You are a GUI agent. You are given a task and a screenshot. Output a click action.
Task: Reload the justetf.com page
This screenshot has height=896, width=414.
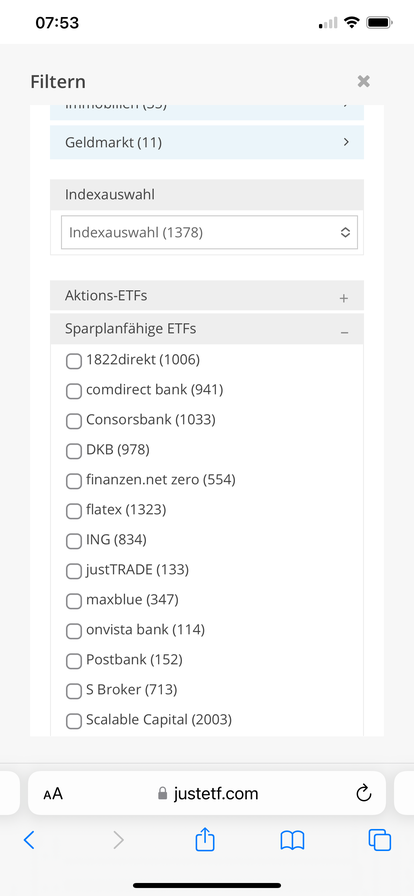[364, 793]
